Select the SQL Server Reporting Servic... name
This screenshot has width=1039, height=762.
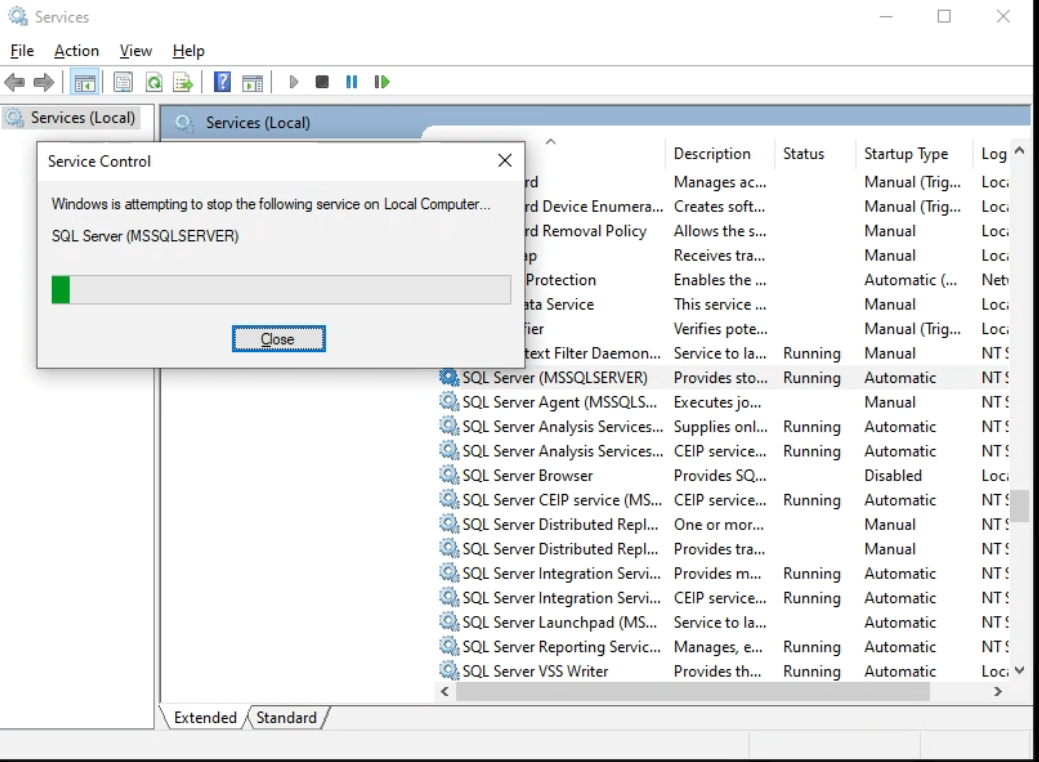click(561, 647)
